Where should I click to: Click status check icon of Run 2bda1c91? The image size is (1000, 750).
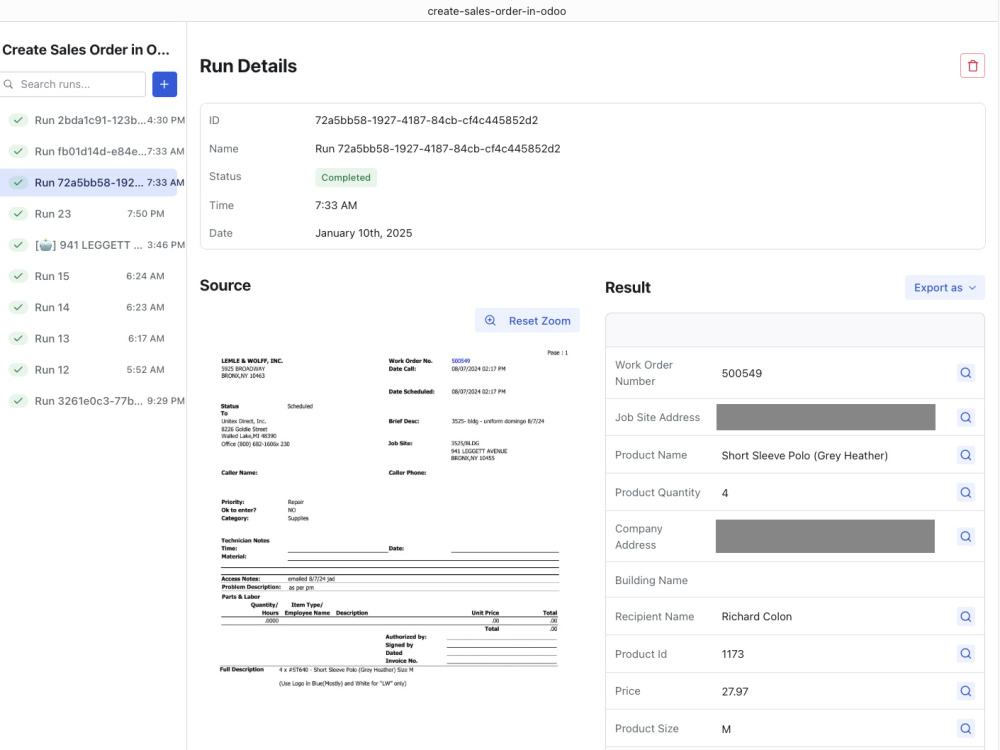point(18,120)
